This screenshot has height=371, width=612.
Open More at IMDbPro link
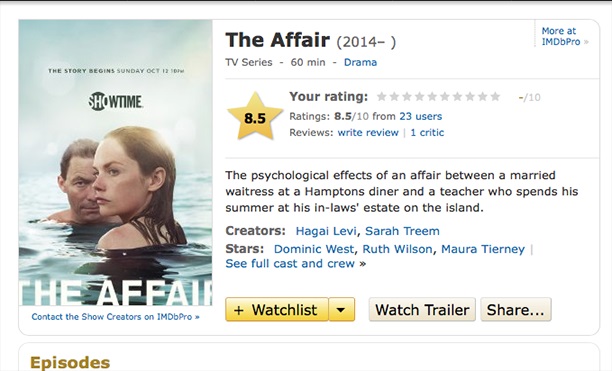(565, 36)
